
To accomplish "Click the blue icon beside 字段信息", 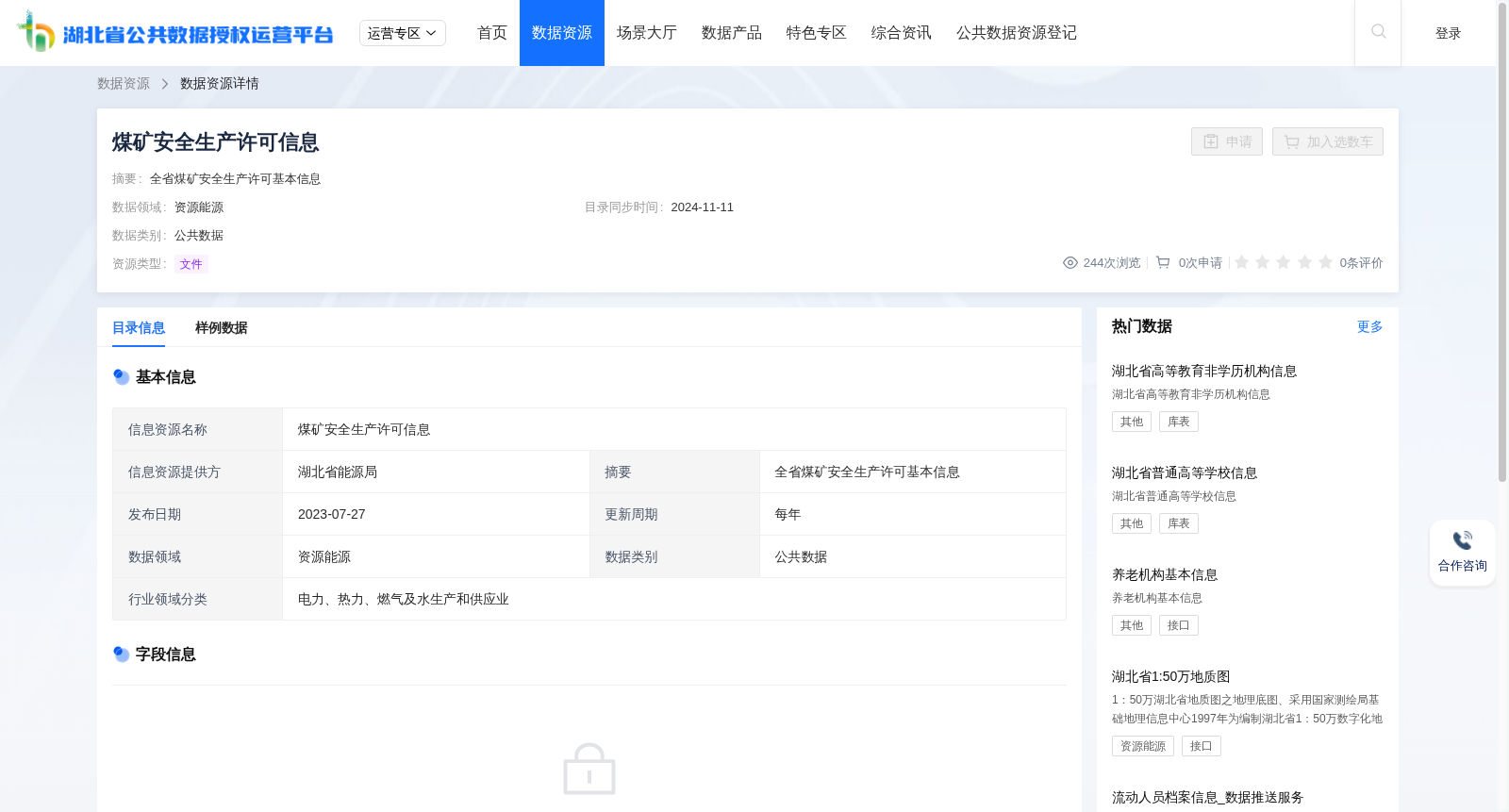I will point(122,655).
